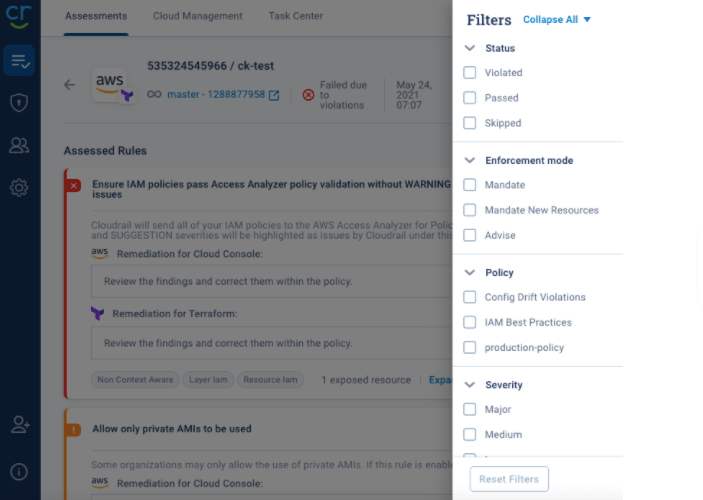Tick the IAM Best Practices checkbox
703x500 pixels.
point(470,322)
